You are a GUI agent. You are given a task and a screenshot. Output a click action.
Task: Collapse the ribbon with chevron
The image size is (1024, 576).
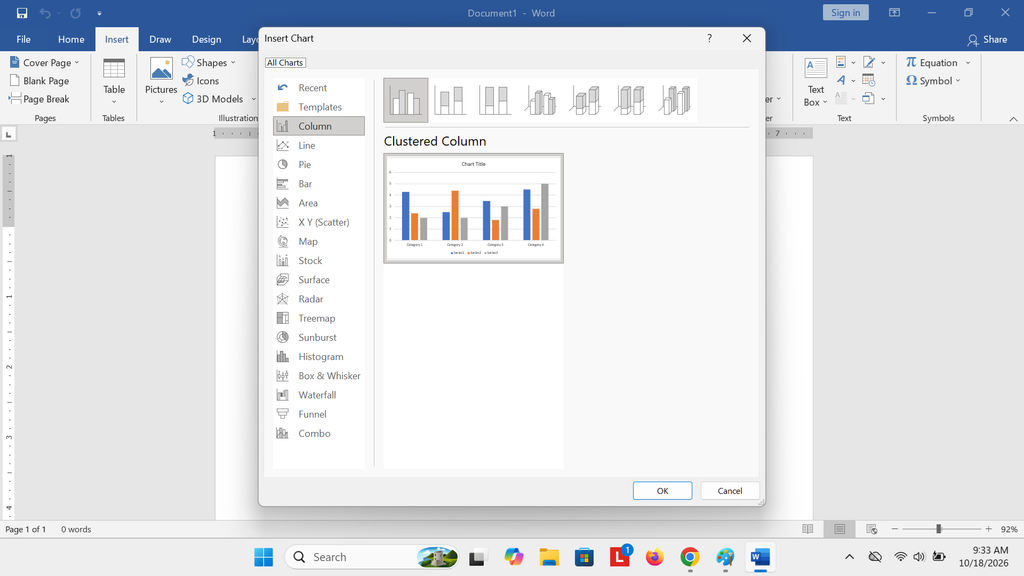click(x=1013, y=119)
